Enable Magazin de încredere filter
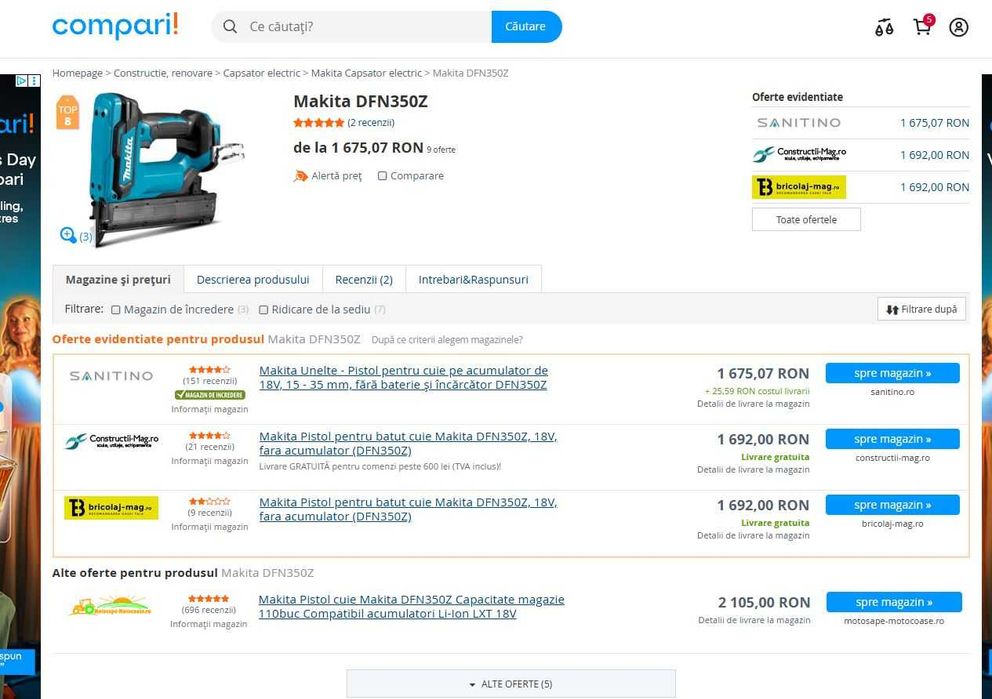This screenshot has height=699, width=992. click(116, 310)
